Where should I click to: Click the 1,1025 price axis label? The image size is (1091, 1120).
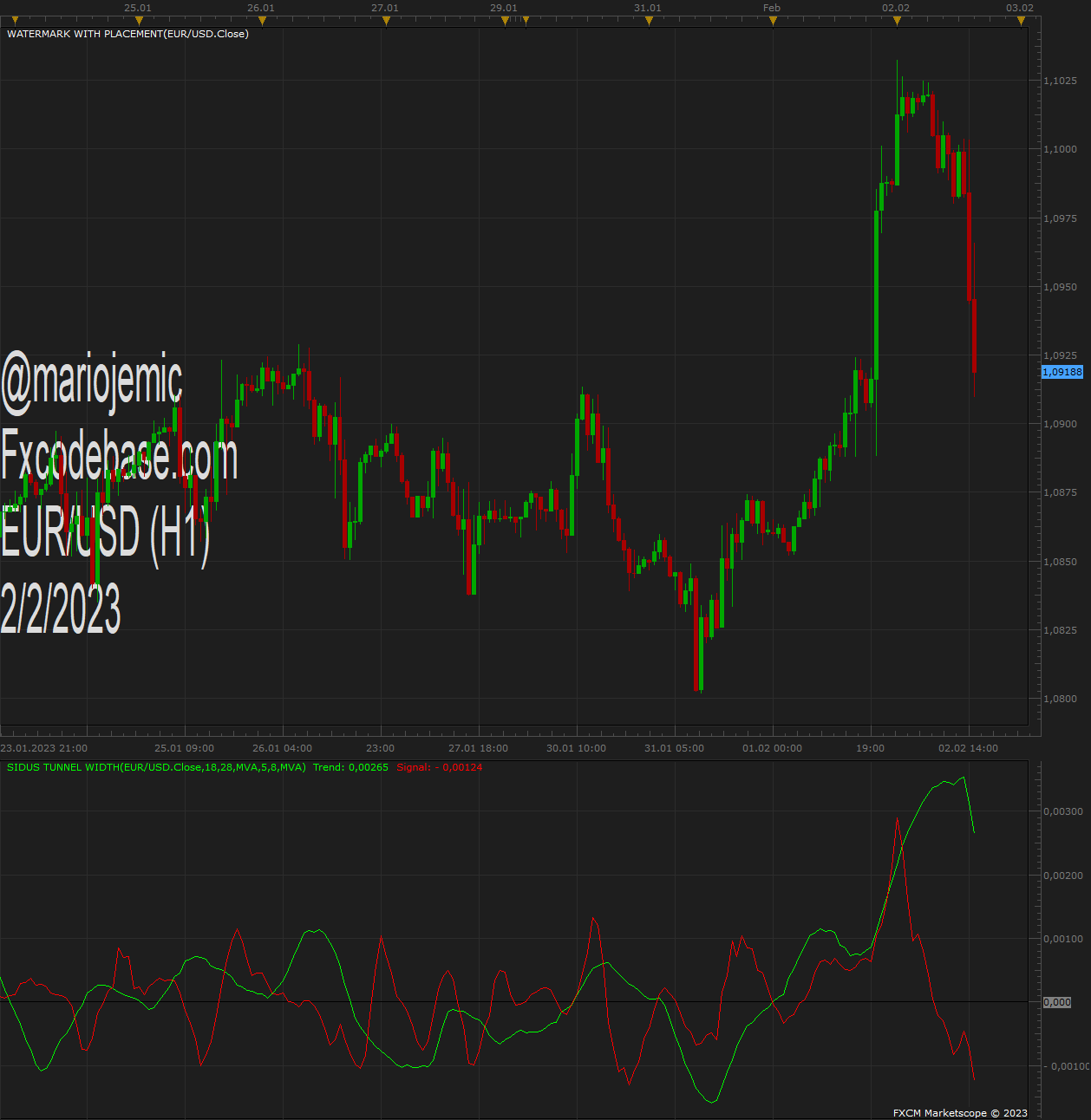point(1060,81)
